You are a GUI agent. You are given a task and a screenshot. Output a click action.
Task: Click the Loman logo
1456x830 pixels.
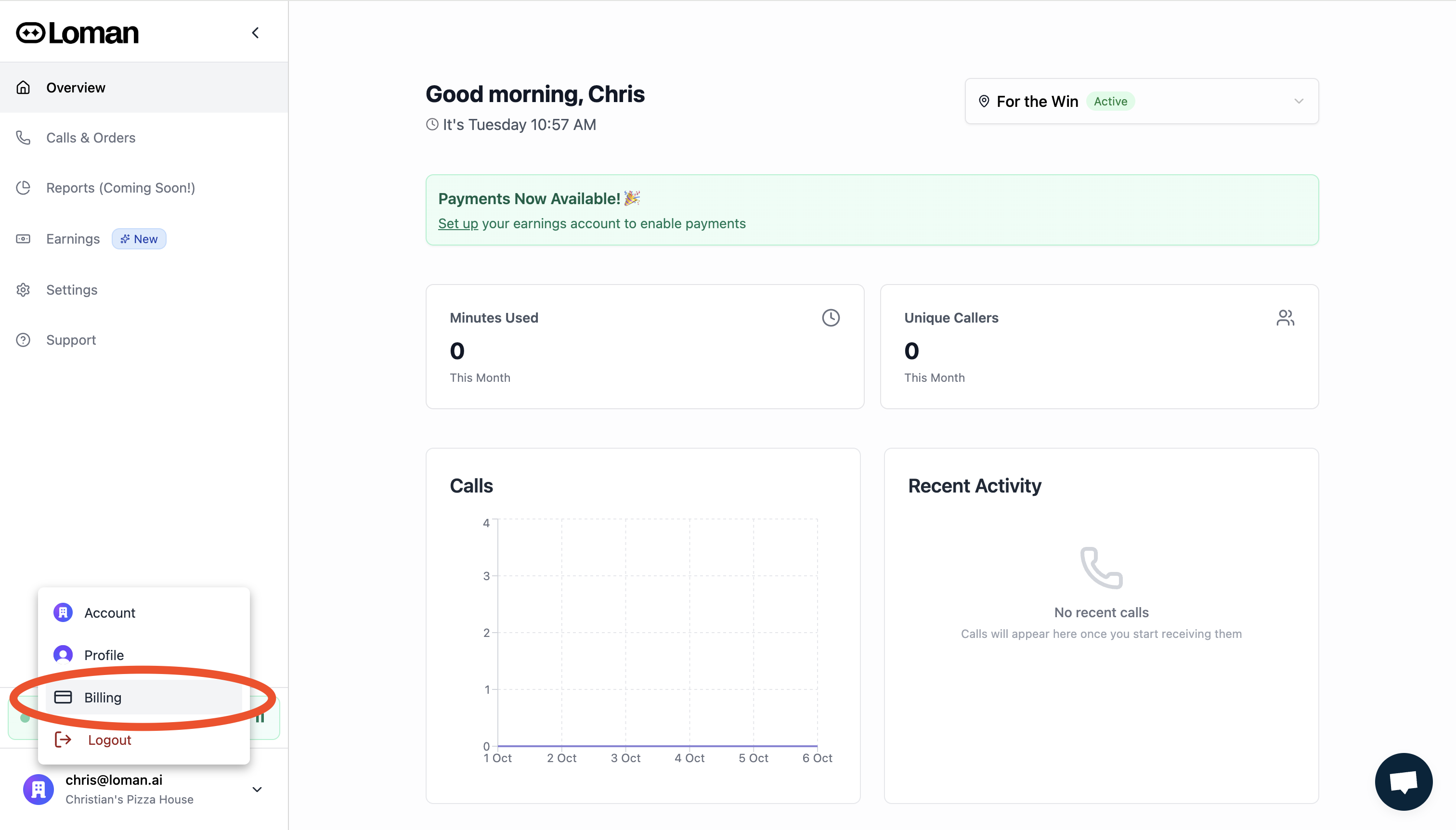78,33
